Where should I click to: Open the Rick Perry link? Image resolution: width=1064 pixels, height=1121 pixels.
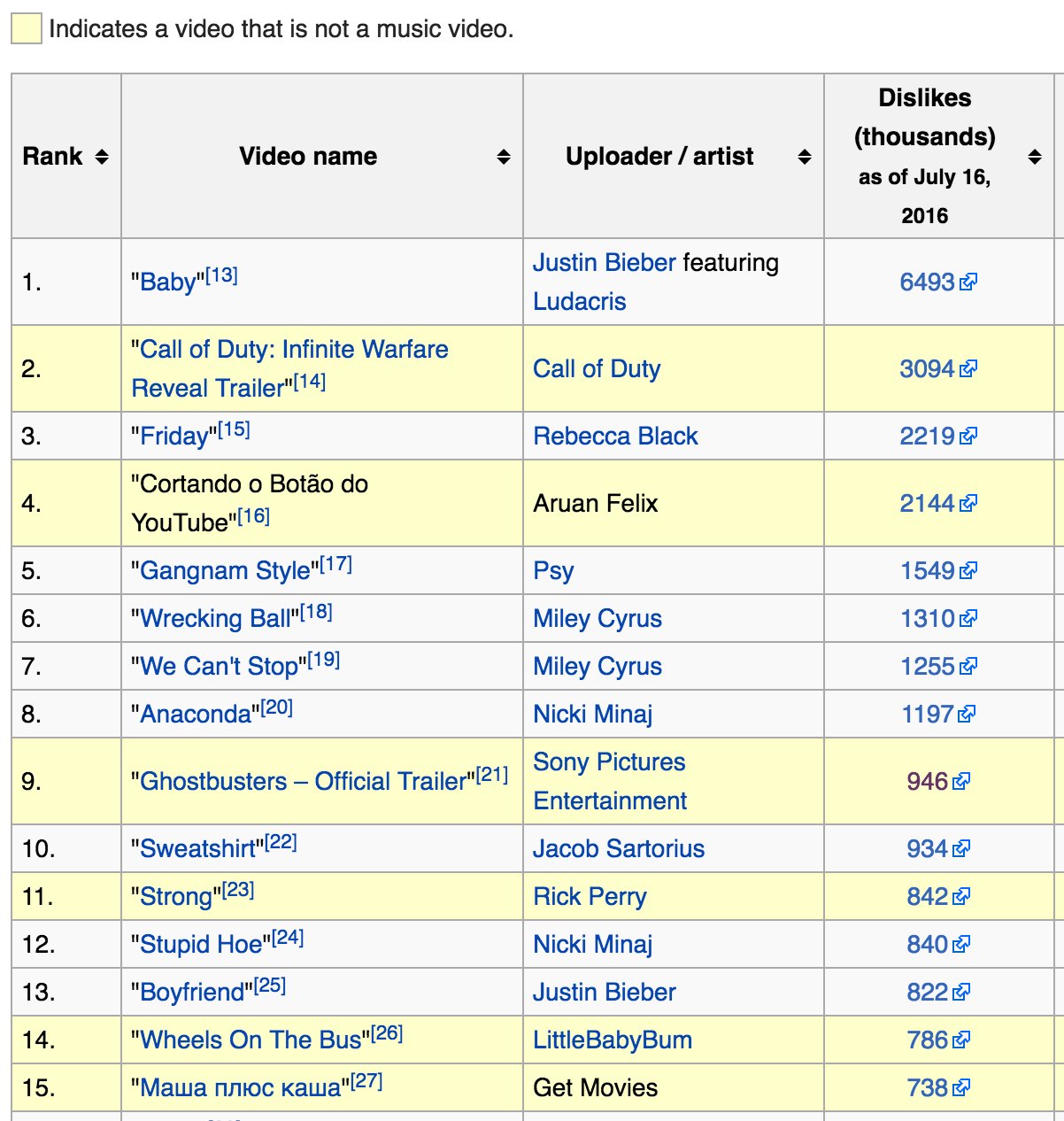coord(590,897)
